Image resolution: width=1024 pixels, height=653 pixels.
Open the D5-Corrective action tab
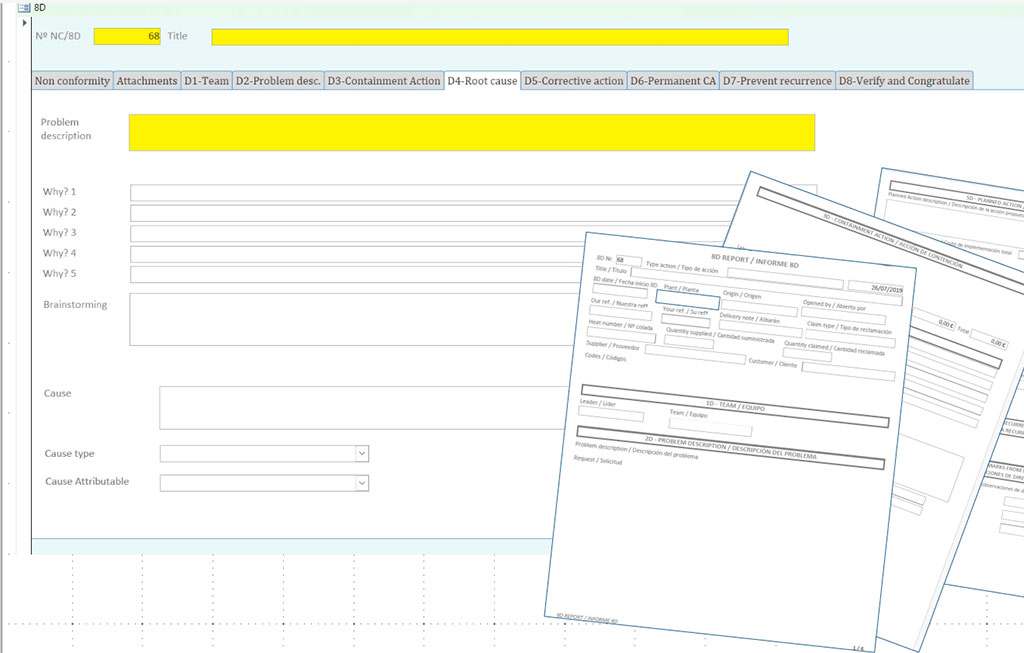(574, 81)
